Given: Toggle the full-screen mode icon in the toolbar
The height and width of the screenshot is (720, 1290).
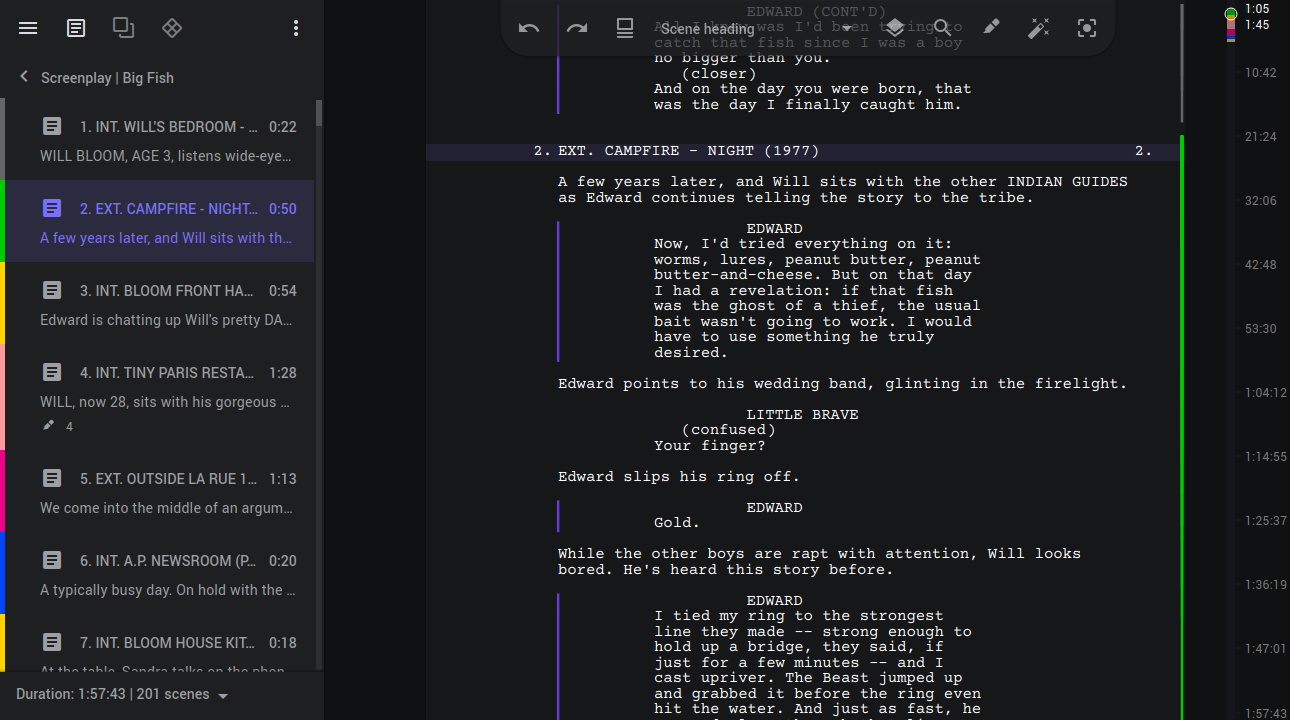Looking at the screenshot, I should (x=625, y=28).
